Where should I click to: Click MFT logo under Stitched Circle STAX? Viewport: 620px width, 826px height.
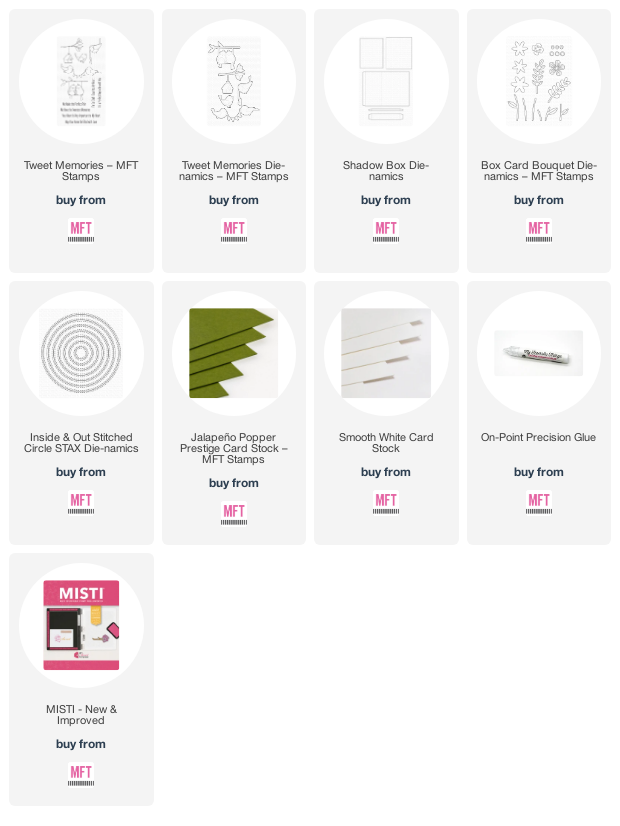coord(81,503)
